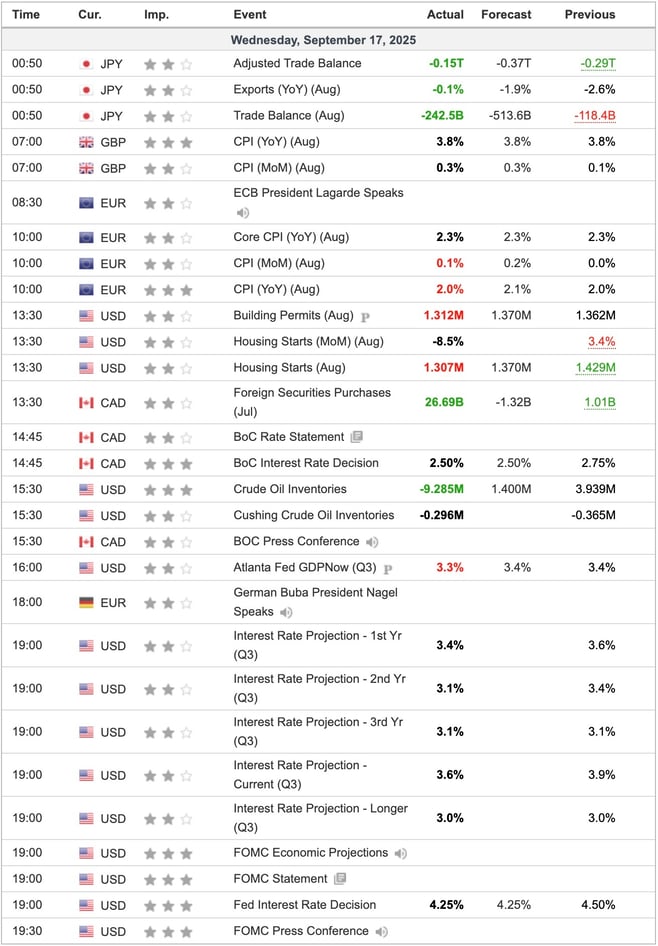This screenshot has height=946, width=658.
Task: Click importance stars for UK CPI (YoY)
Action: [x=168, y=142]
